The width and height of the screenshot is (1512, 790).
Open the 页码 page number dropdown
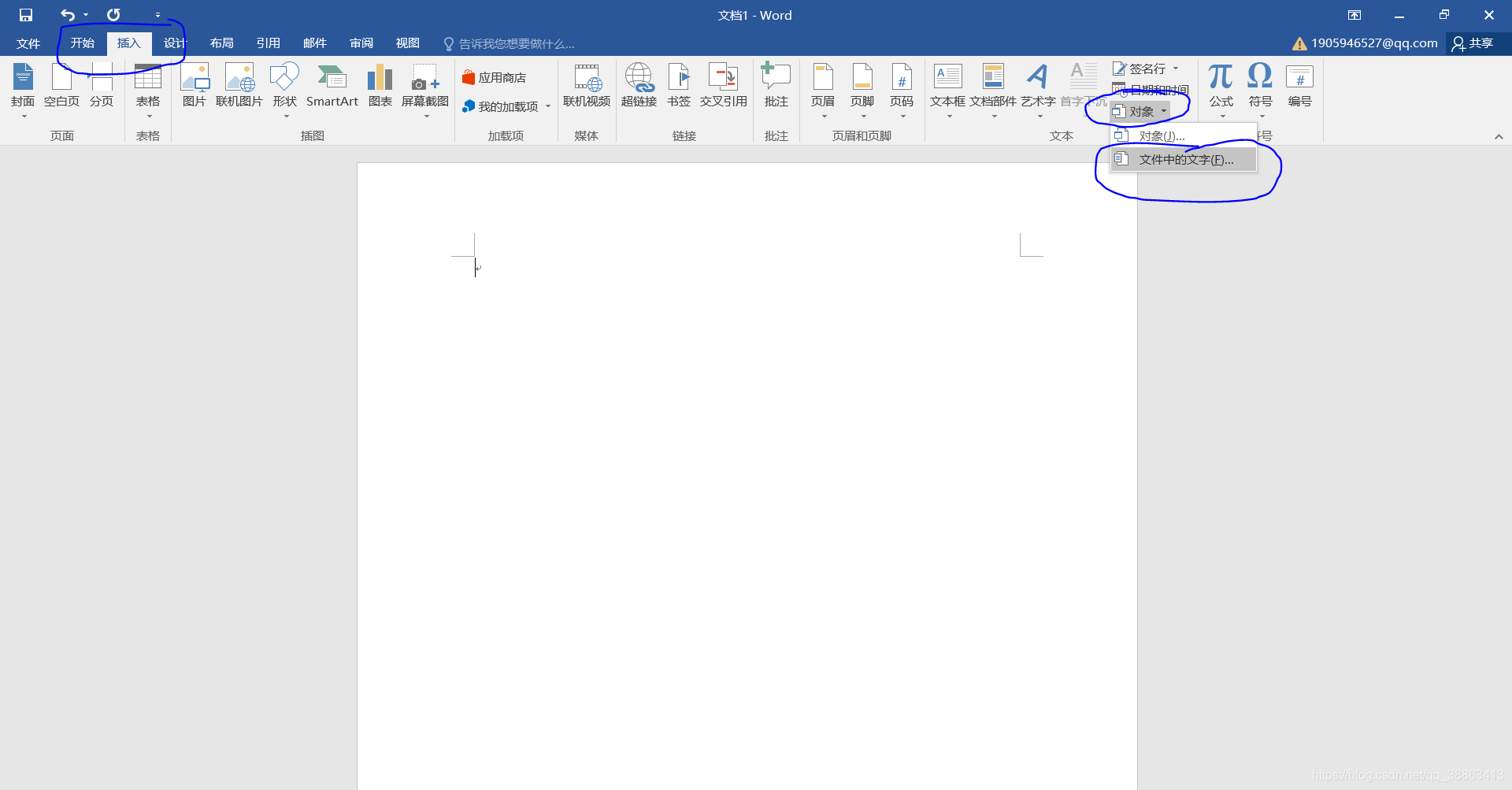pyautogui.click(x=902, y=90)
